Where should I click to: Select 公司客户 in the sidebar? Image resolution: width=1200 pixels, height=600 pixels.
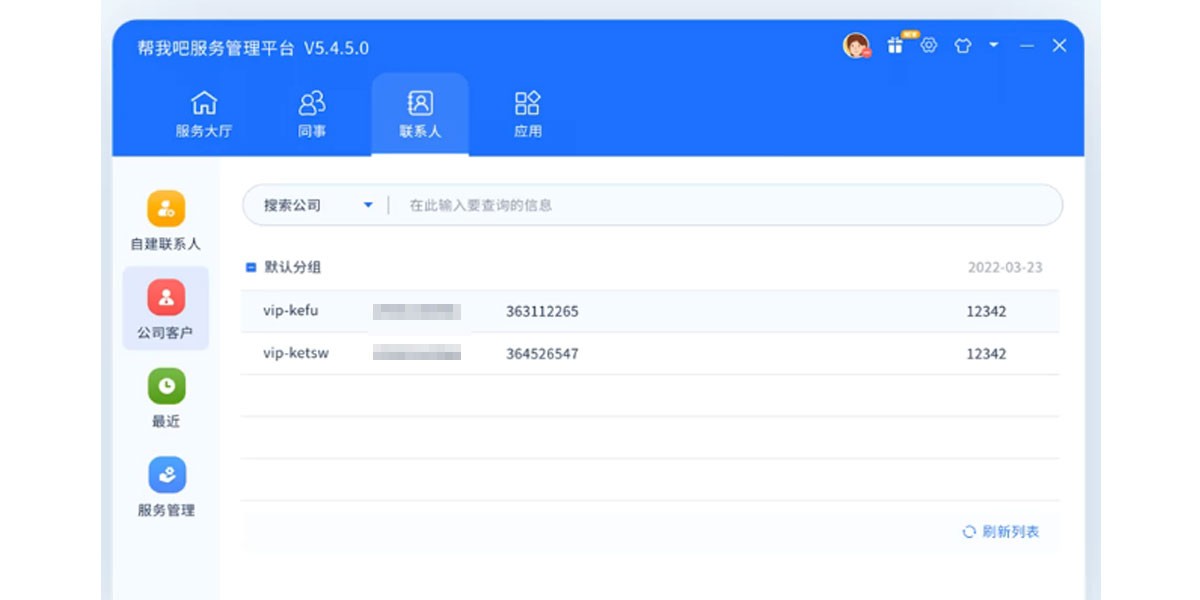(x=166, y=308)
